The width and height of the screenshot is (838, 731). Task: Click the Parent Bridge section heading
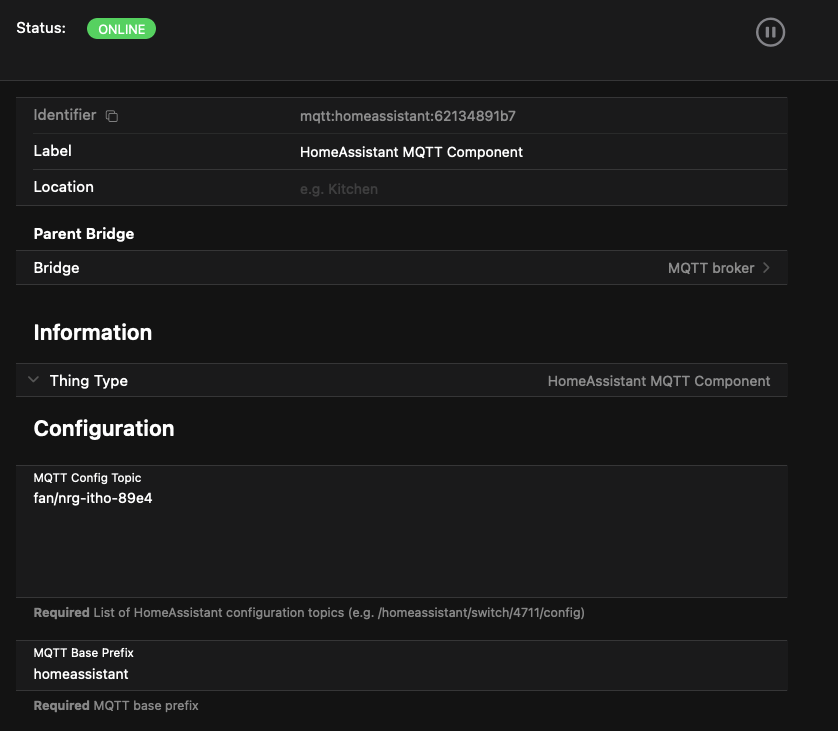(84, 234)
